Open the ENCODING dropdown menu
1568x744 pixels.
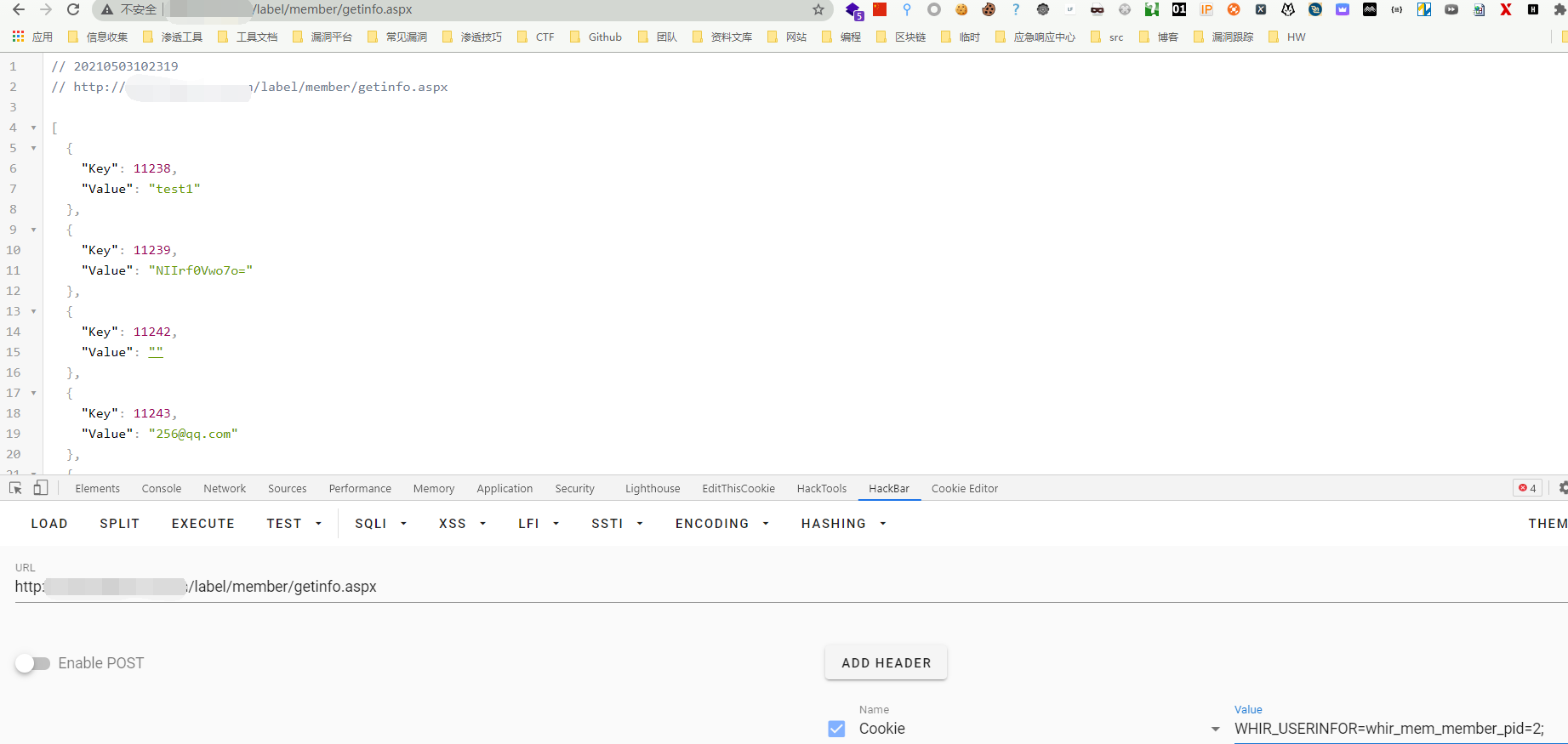click(x=721, y=524)
